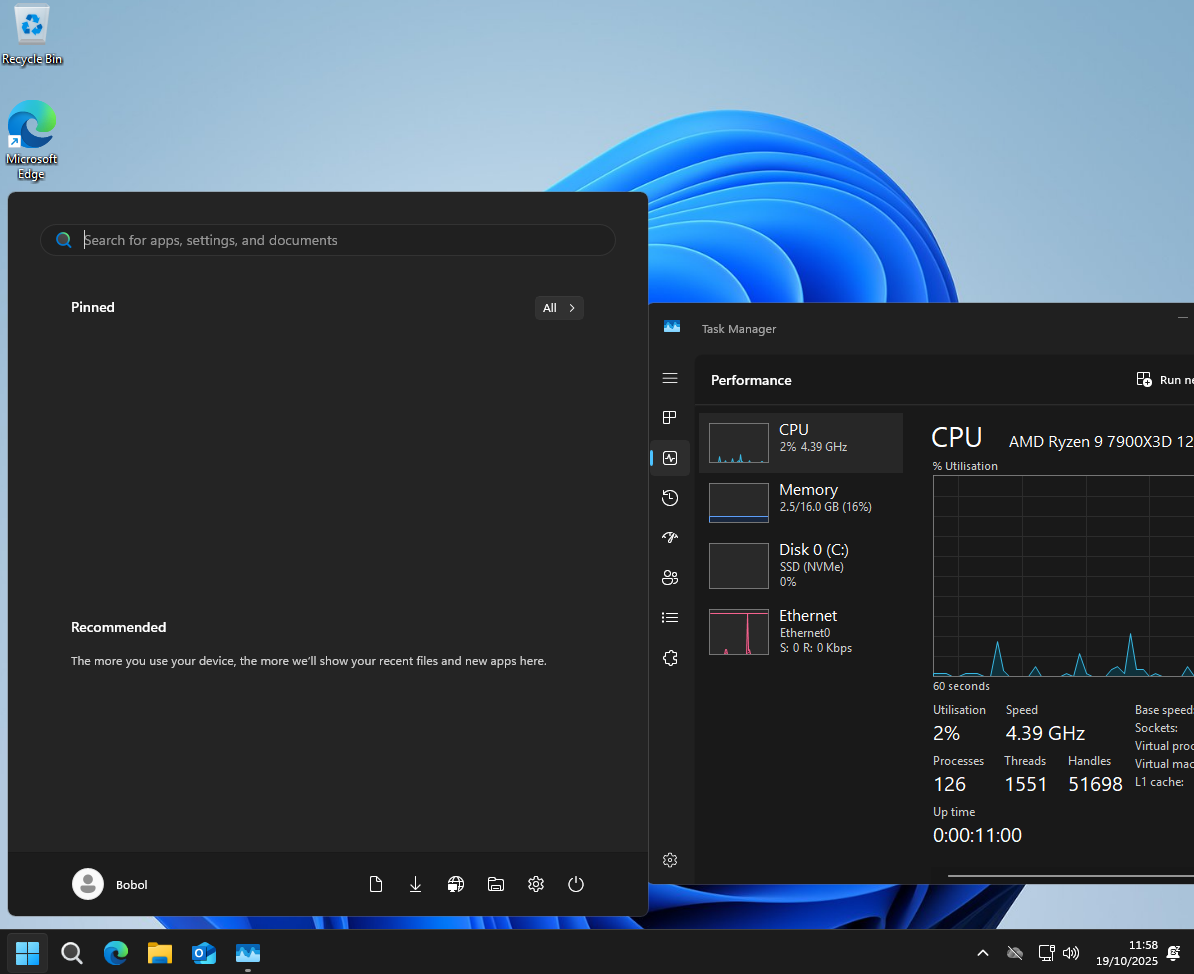Open Downloads folder icon in Start menu
Viewport: 1194px width, 974px height.
click(416, 884)
